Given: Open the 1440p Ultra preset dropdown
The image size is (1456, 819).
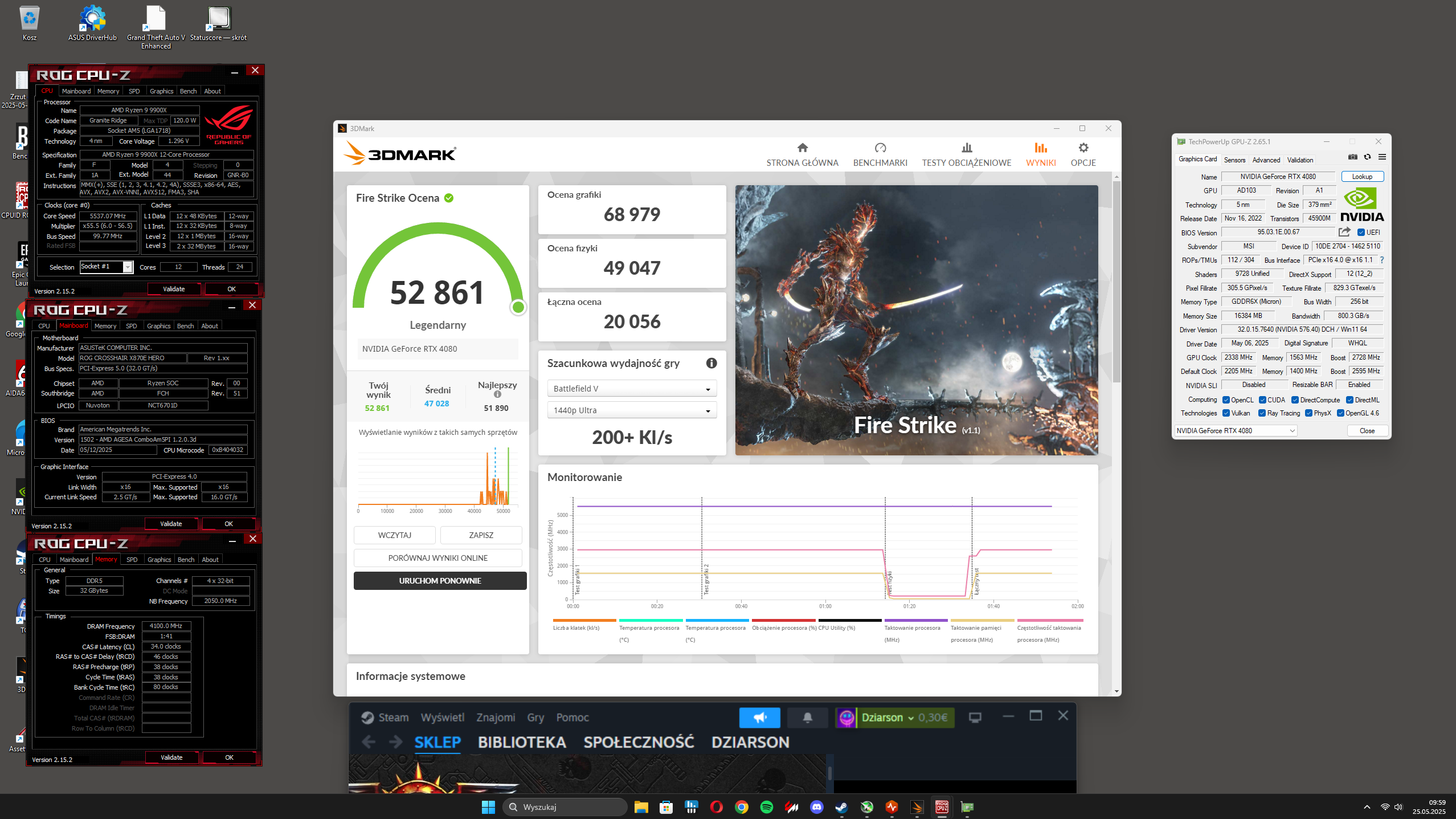Looking at the screenshot, I should coord(632,410).
